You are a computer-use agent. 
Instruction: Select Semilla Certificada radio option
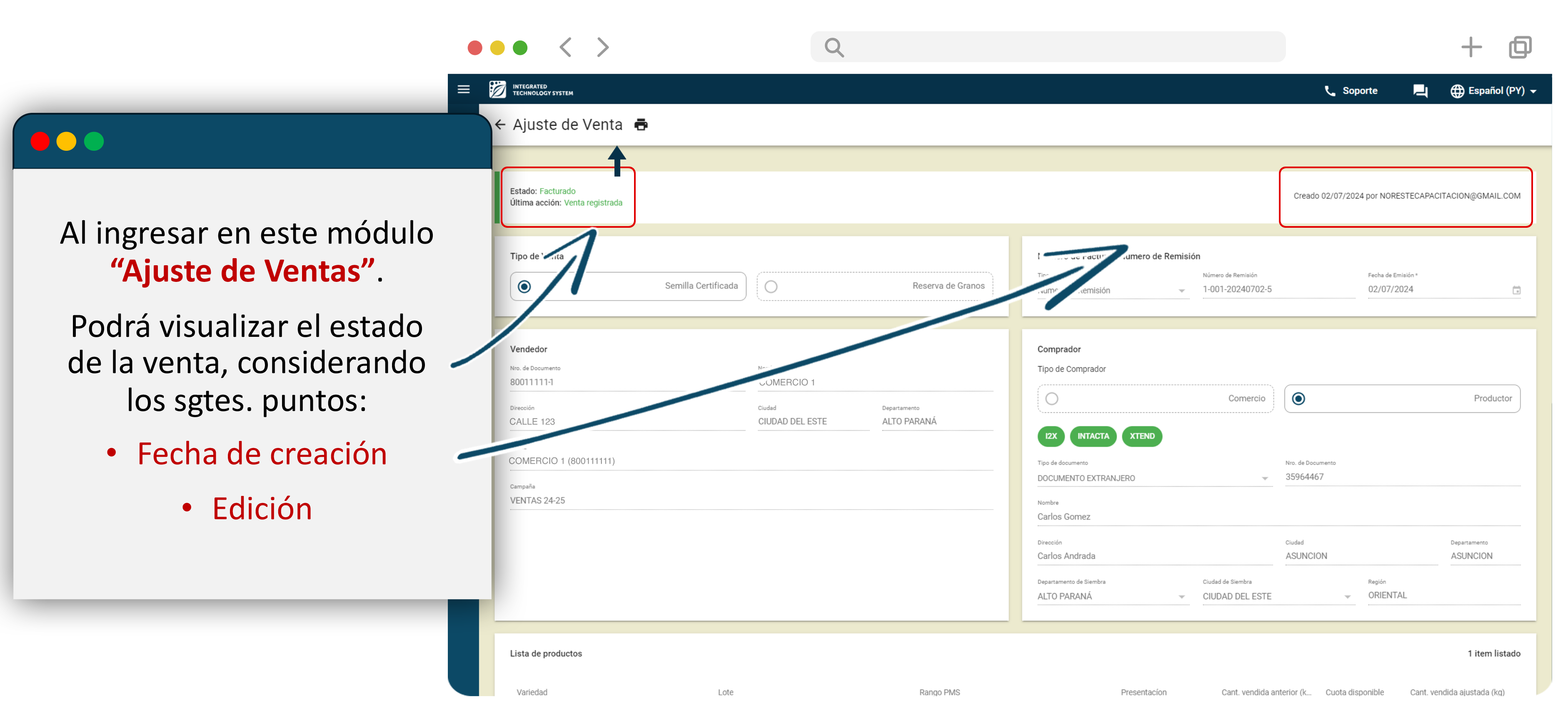coord(524,286)
